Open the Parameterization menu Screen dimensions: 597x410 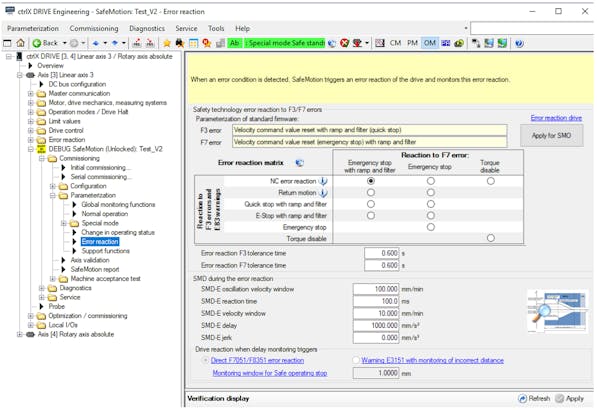33,29
